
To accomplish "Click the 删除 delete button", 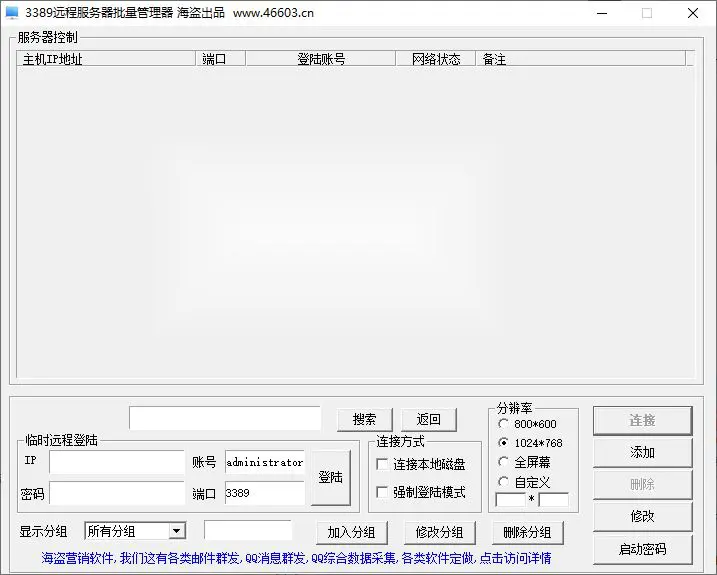I will pyautogui.click(x=642, y=484).
